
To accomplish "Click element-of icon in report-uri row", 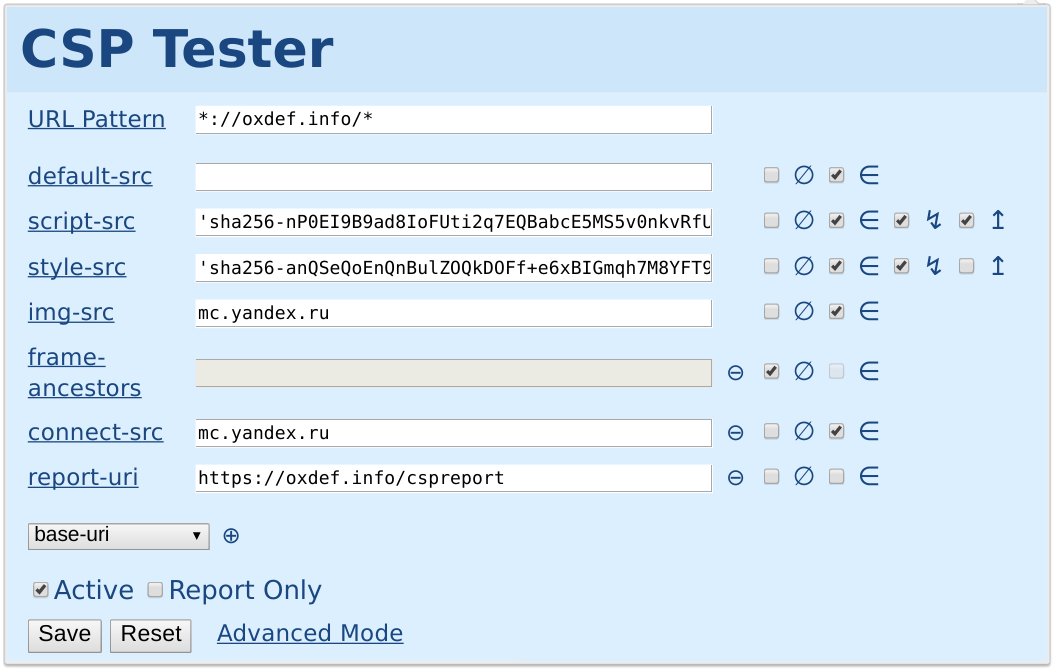I will [869, 476].
